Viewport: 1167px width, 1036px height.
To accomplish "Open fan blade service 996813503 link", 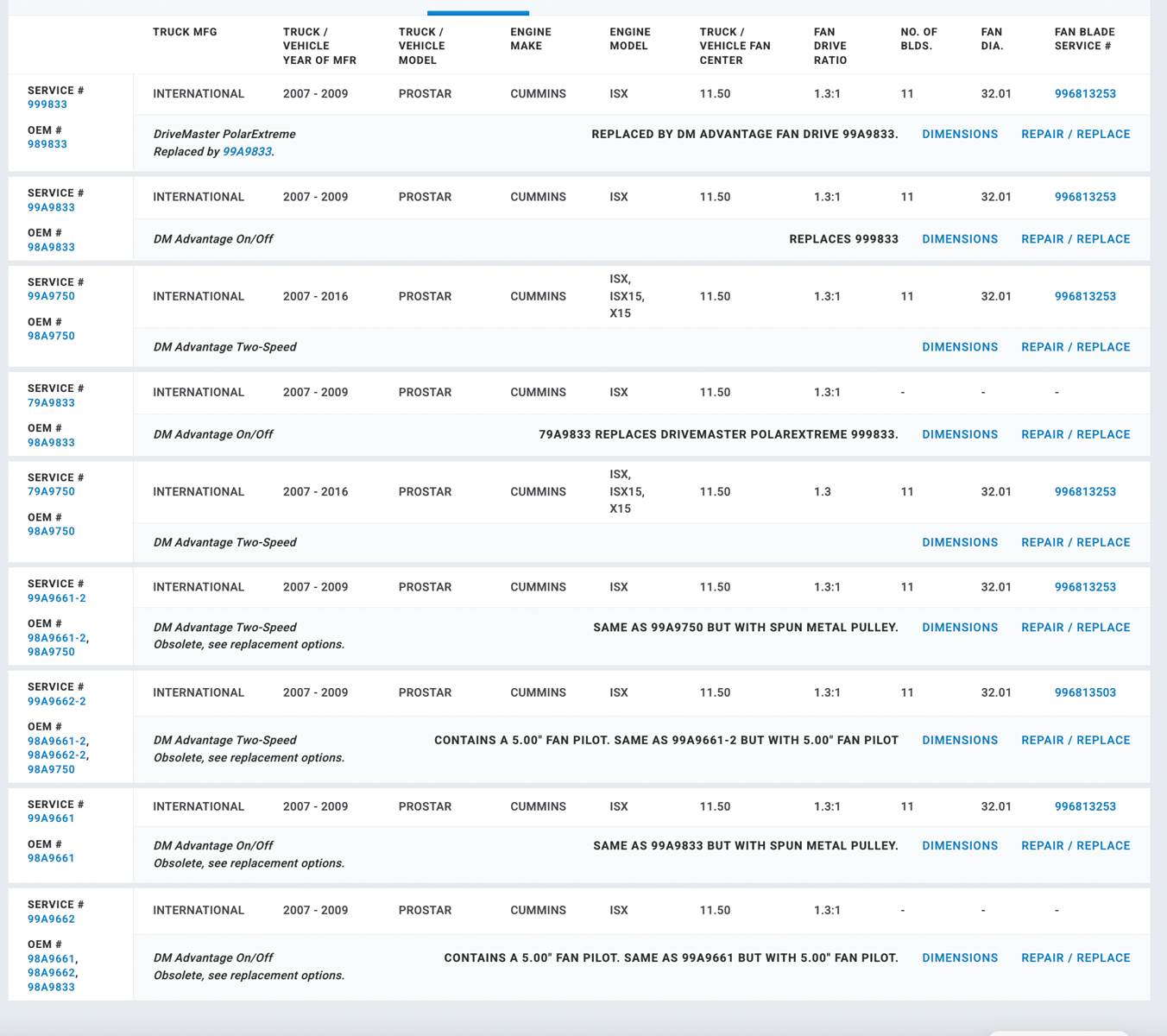I will (1085, 692).
